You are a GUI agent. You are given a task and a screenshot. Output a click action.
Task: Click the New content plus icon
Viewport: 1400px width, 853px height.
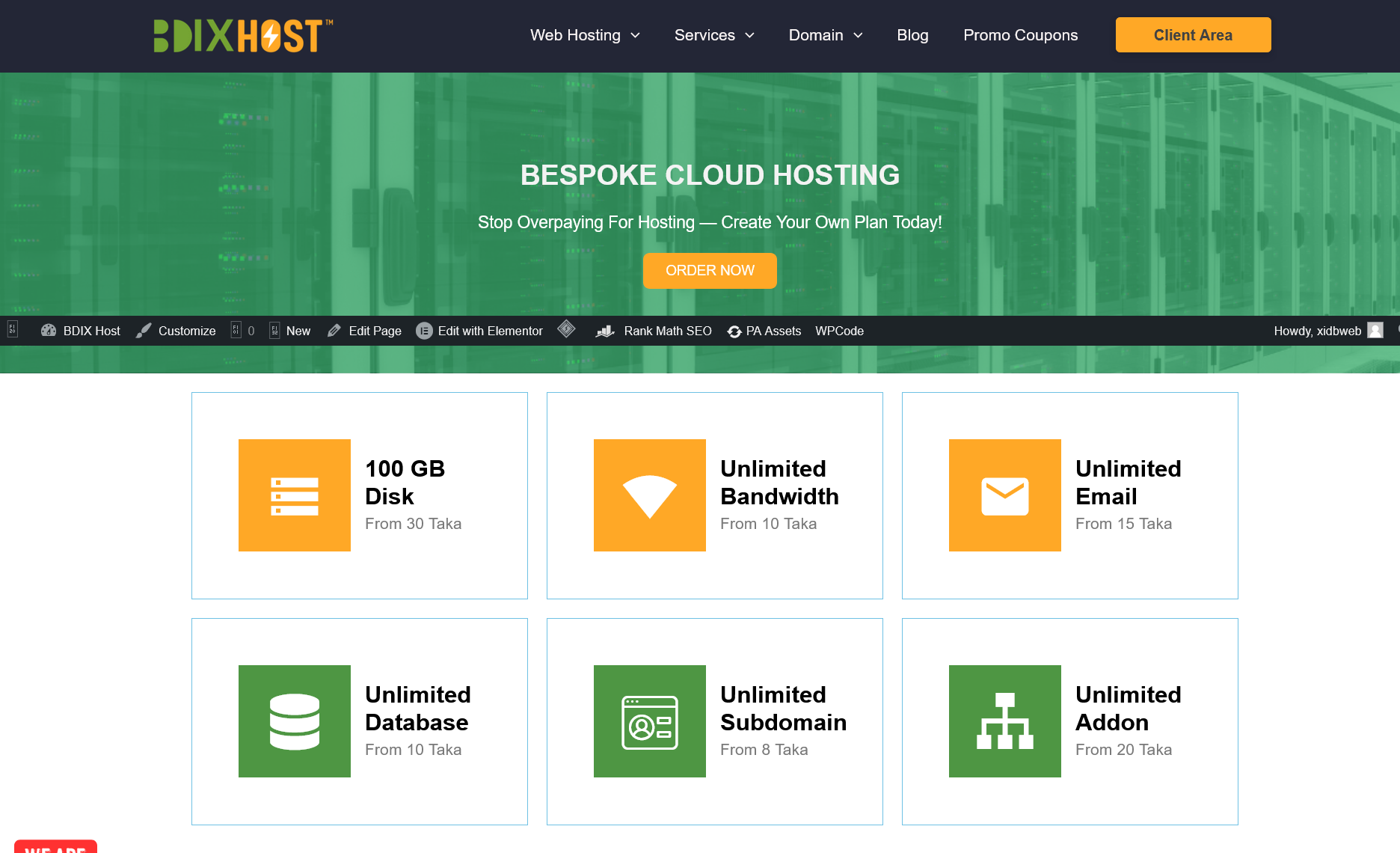coord(274,330)
